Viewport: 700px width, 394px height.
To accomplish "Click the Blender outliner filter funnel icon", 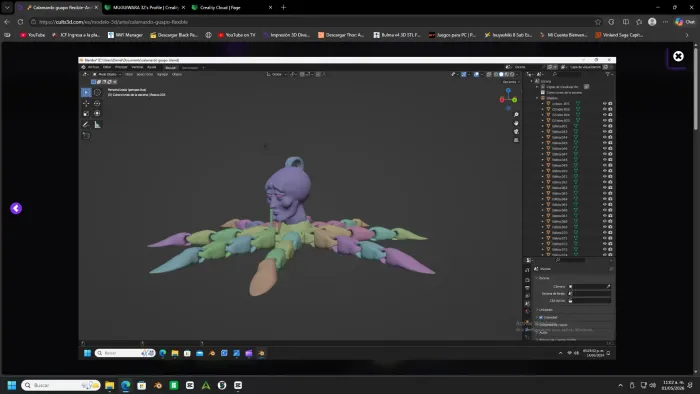I will point(608,75).
